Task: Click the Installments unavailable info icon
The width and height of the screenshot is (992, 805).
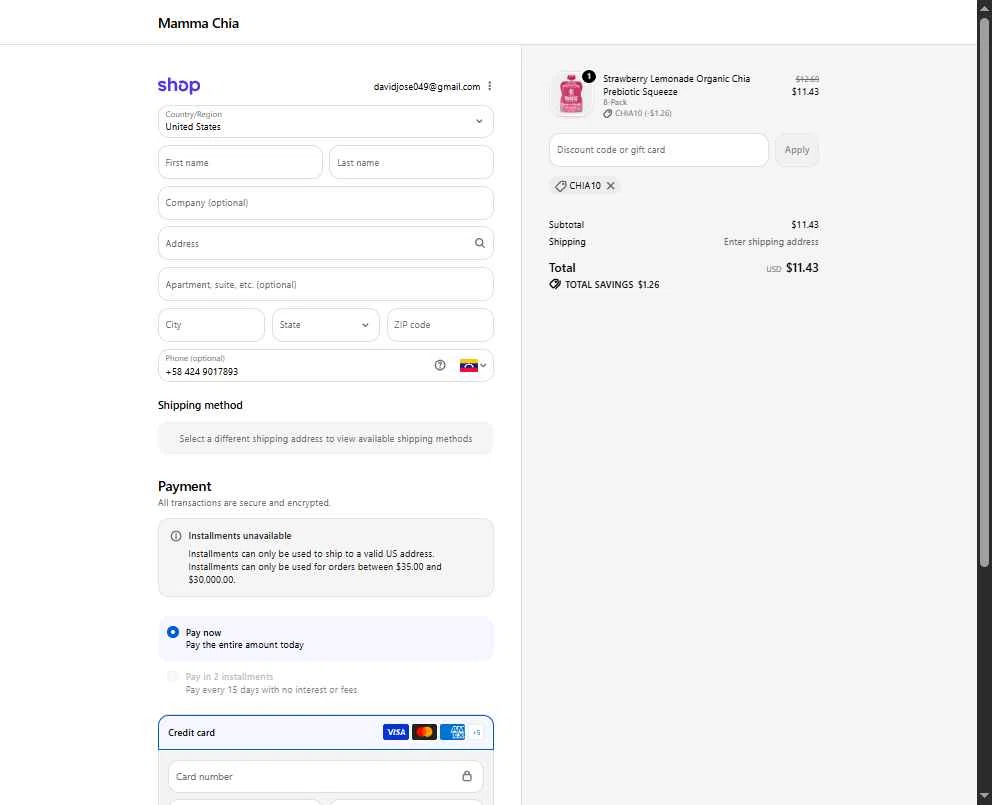Action: tap(176, 536)
